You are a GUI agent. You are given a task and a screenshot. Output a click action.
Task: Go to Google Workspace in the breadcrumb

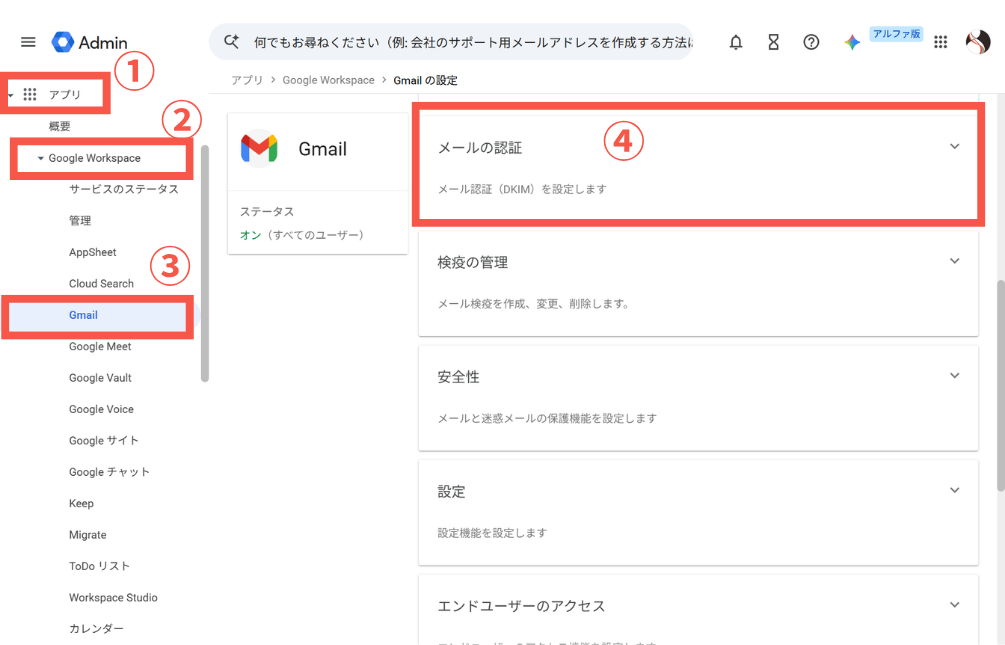click(328, 80)
